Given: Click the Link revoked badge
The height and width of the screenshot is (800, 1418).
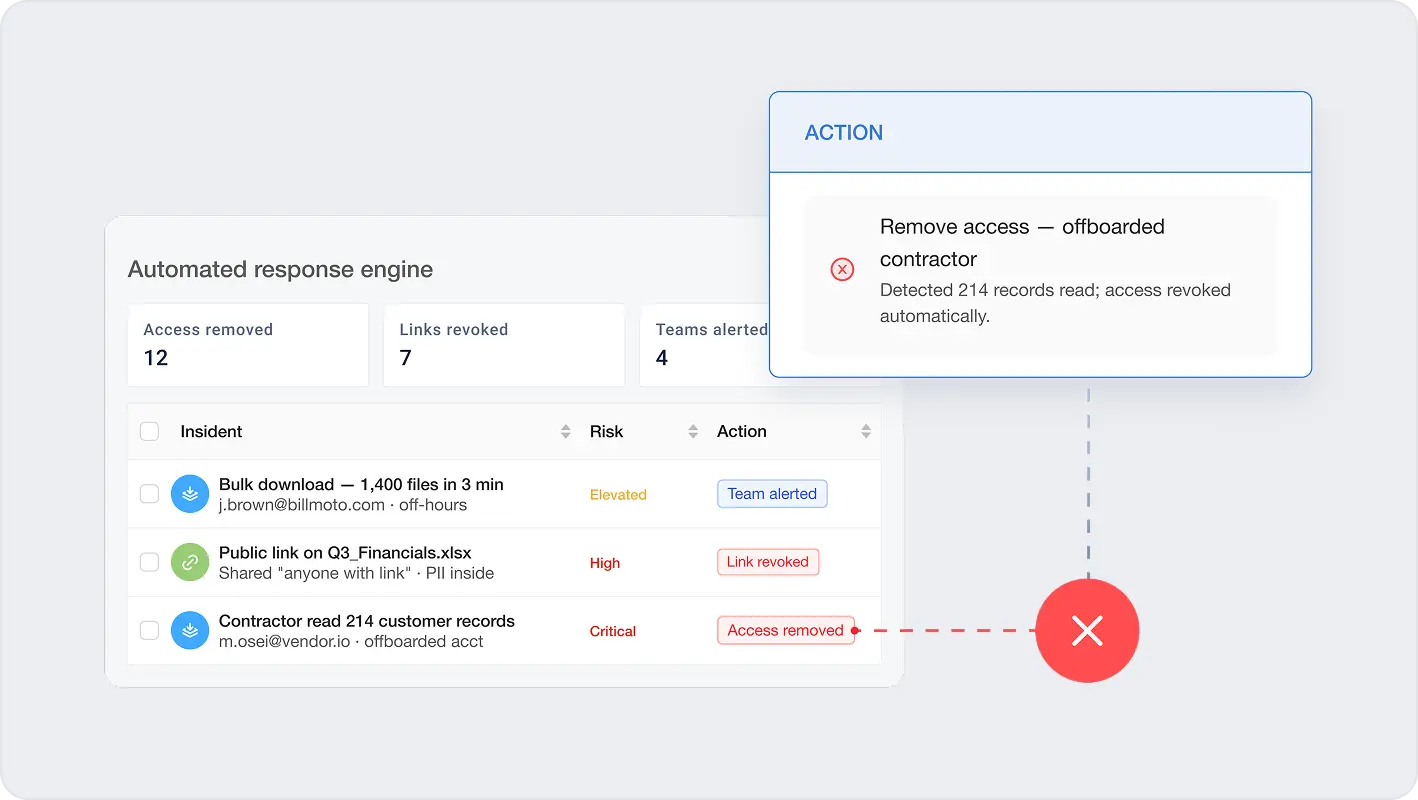Looking at the screenshot, I should [x=768, y=562].
